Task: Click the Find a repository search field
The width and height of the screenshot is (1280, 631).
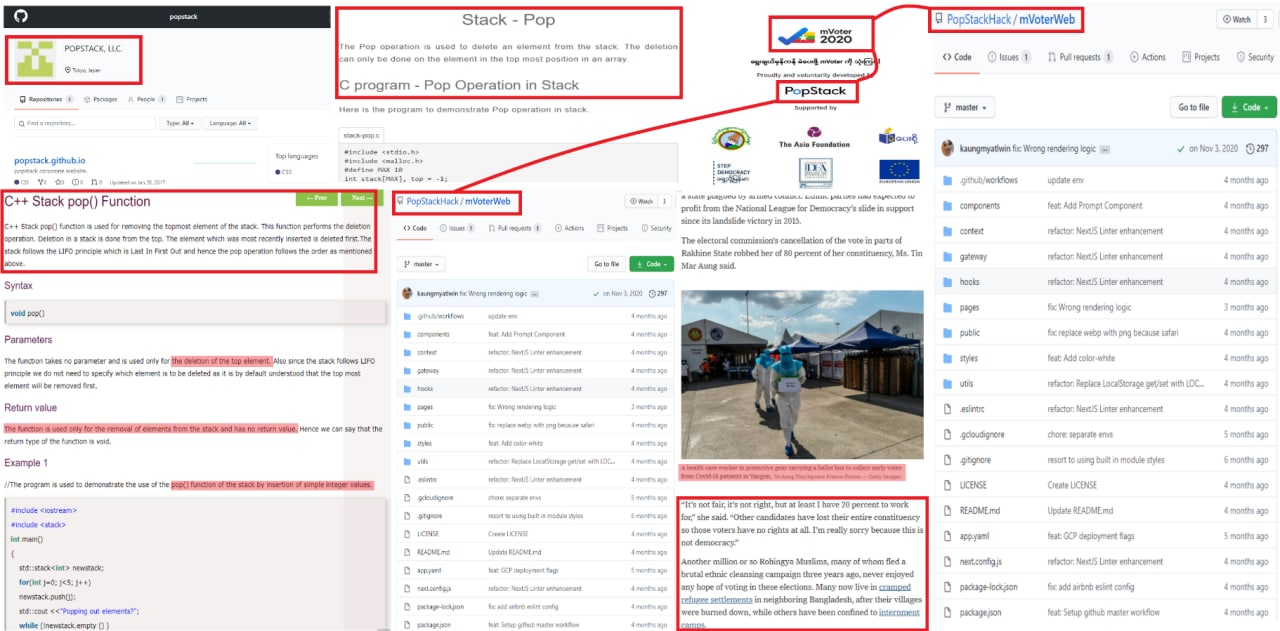Action: tap(85, 123)
